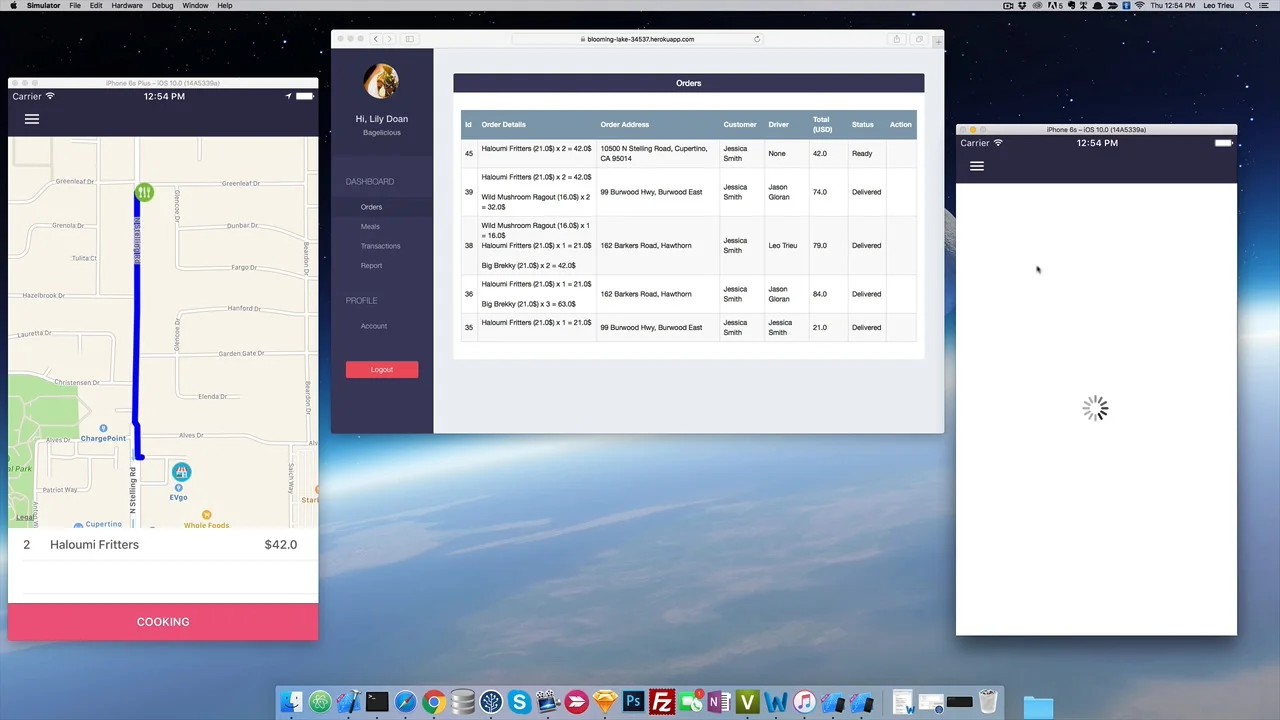Click the ChargePoint label on map
The height and width of the screenshot is (720, 1280).
[103, 439]
